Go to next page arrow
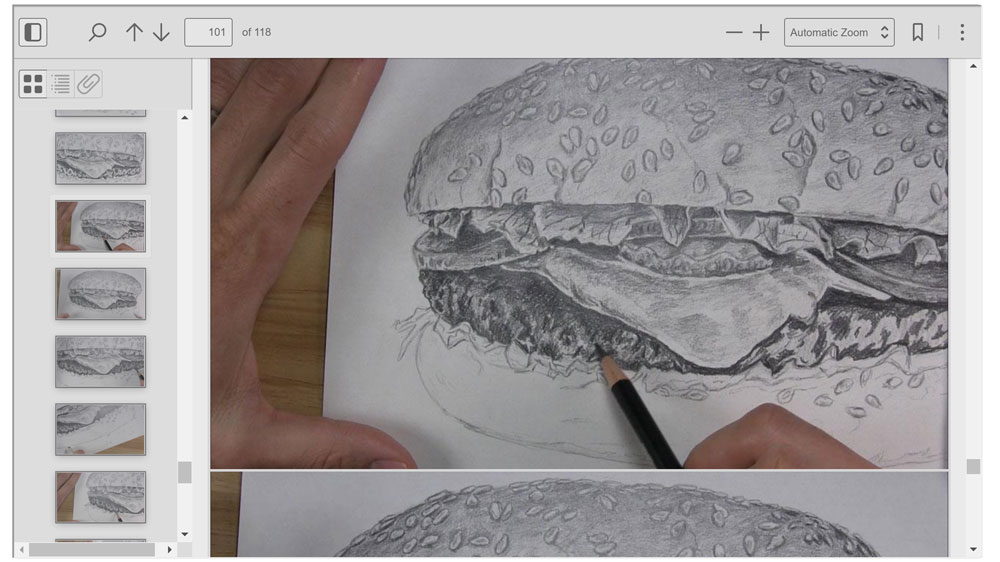1000x562 pixels. click(x=161, y=32)
